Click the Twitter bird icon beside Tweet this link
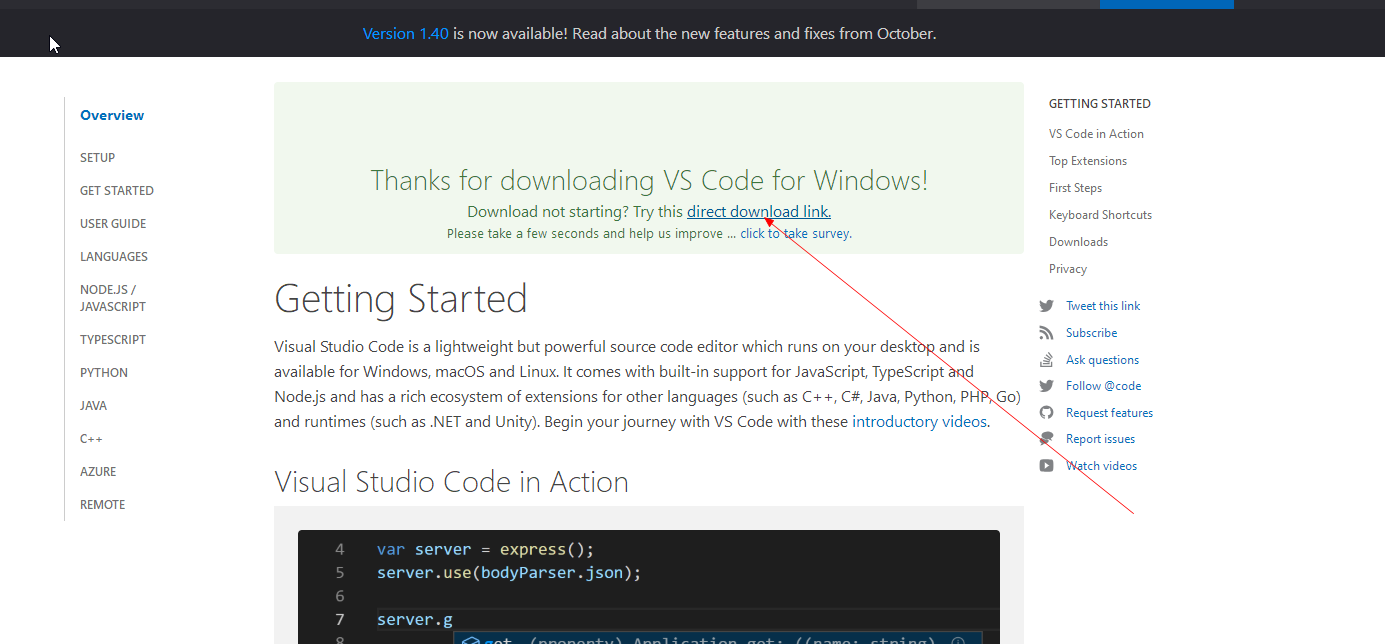Viewport: 1385px width, 644px height. (1046, 305)
